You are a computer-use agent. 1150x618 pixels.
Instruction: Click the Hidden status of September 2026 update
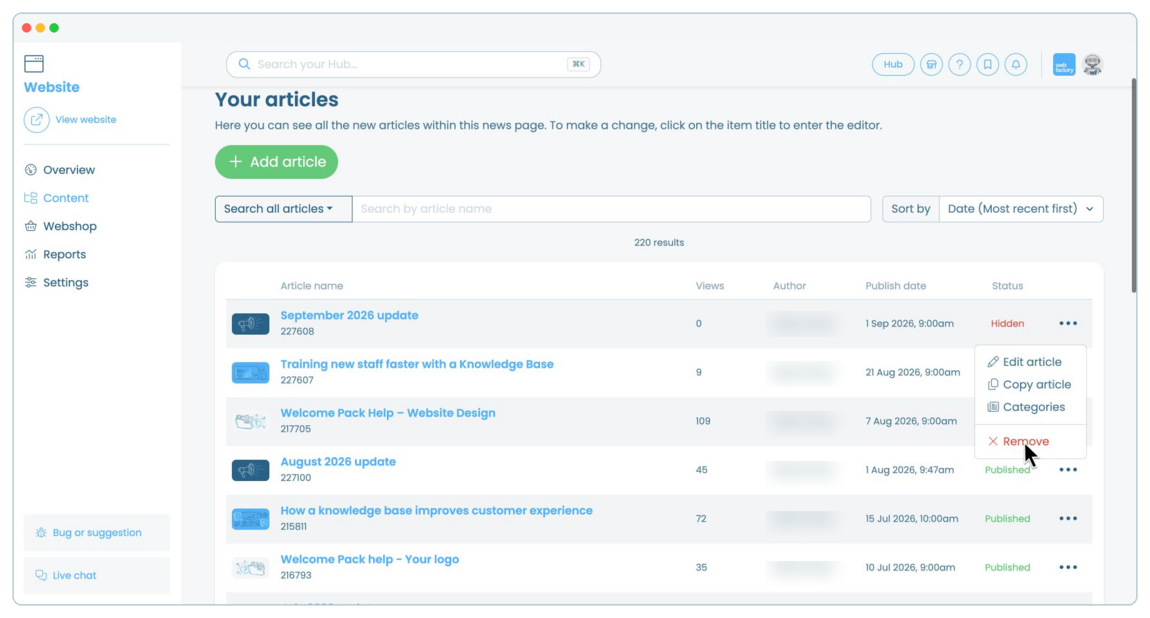(x=1007, y=323)
